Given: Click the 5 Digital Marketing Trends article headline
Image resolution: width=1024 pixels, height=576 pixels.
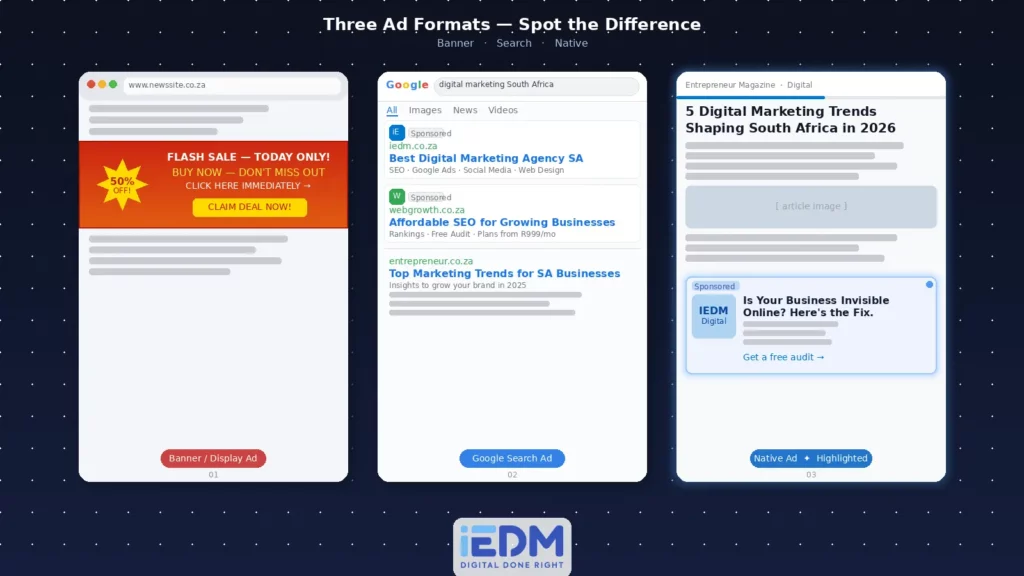Looking at the screenshot, I should [x=790, y=120].
